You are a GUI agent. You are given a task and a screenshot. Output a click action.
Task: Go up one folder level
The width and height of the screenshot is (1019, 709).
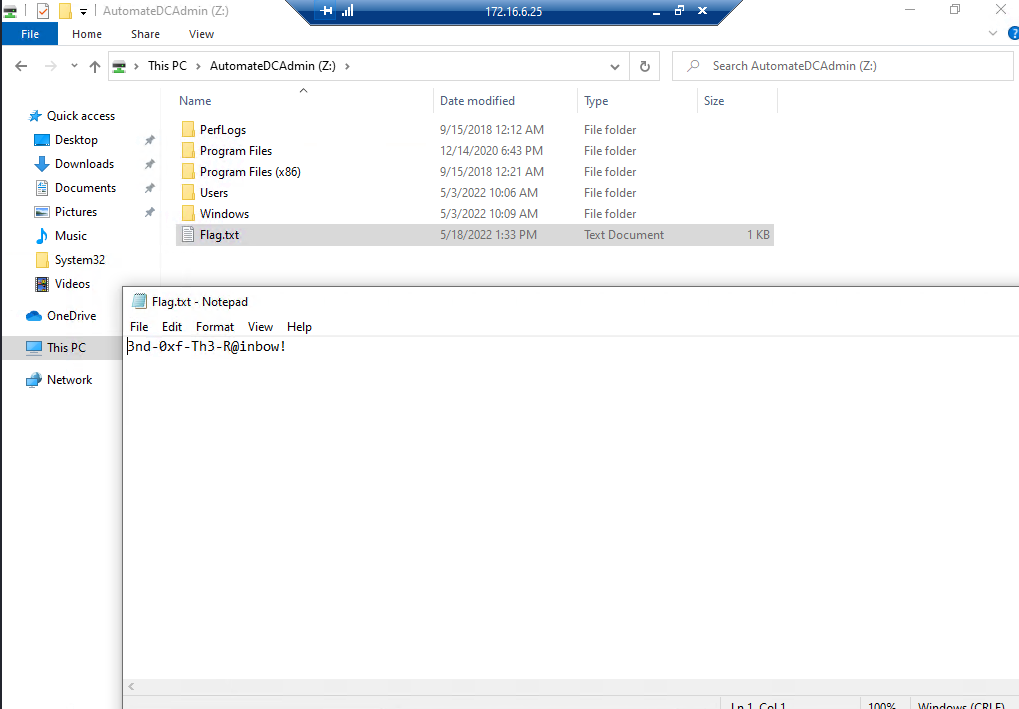95,67
